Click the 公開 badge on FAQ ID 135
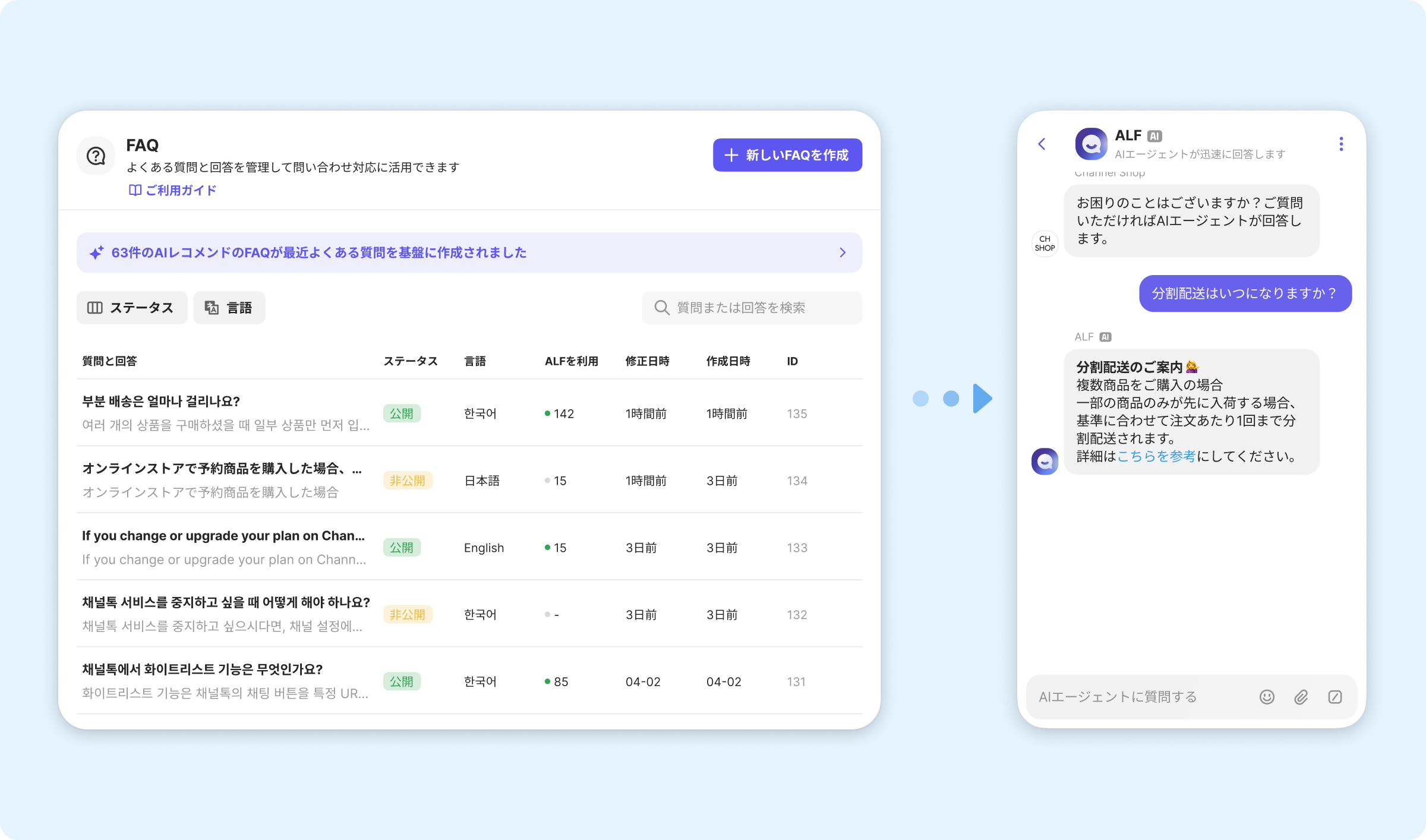1426x840 pixels. click(402, 413)
